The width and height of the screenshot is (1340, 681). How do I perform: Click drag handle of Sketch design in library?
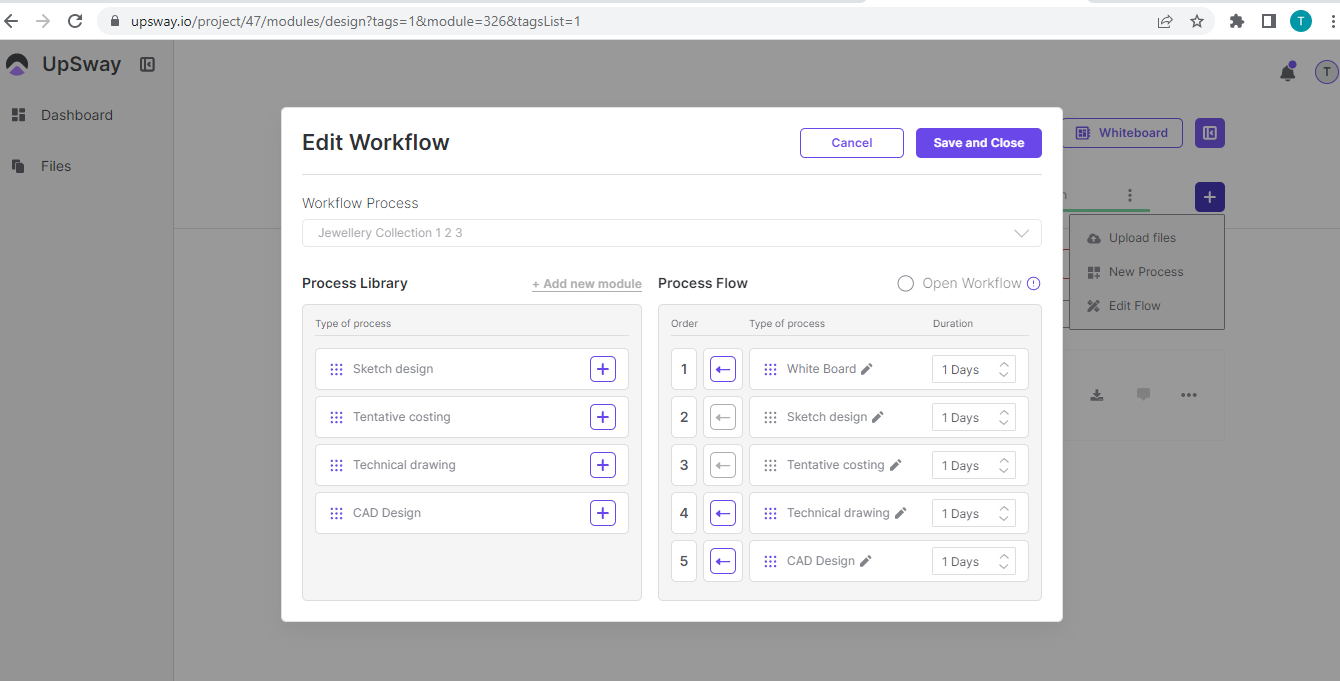[x=336, y=369]
